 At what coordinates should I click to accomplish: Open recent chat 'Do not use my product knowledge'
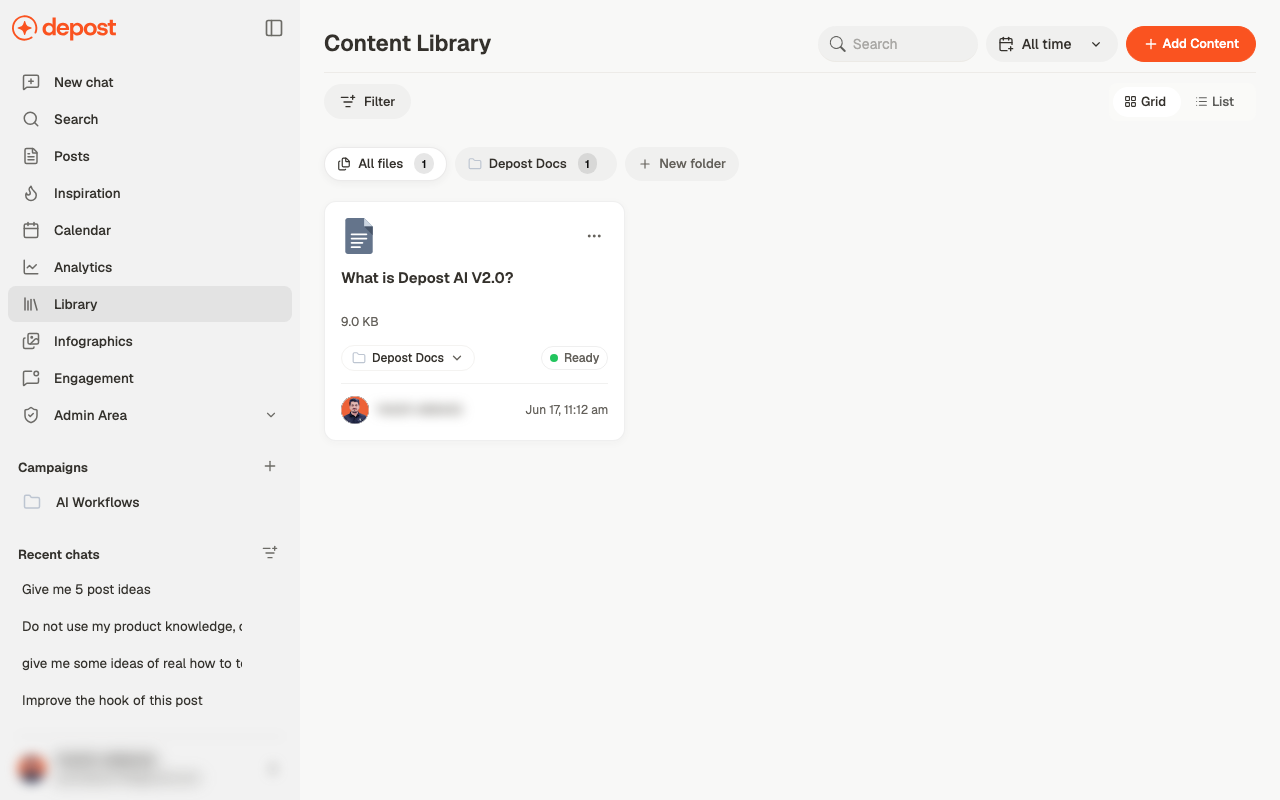(132, 626)
